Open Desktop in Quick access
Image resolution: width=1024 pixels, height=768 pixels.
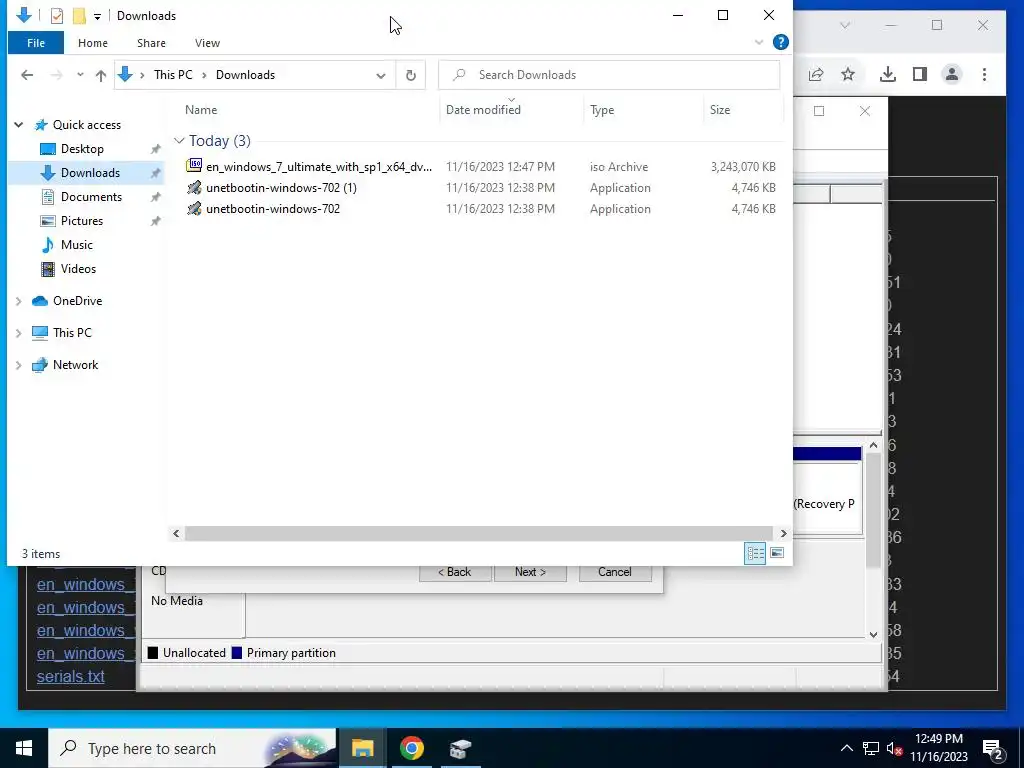pyautogui.click(x=82, y=149)
